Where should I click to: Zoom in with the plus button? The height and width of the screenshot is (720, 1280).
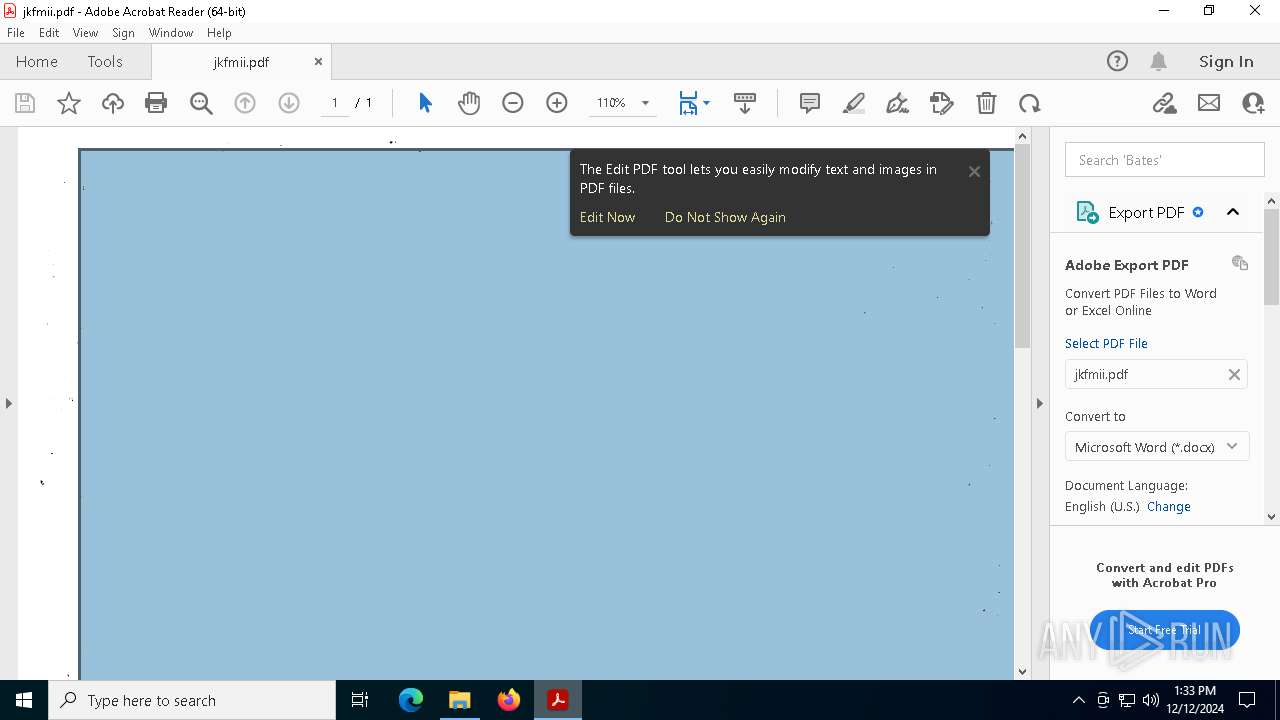557,103
